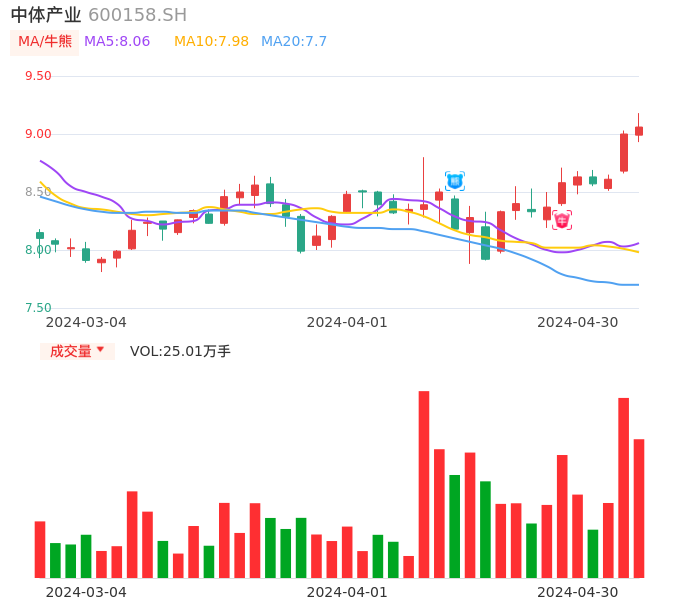Image resolution: width=686 pixels, height=606 pixels.
Task: Select the MA/牛熊 indicator tab
Action: tap(45, 42)
